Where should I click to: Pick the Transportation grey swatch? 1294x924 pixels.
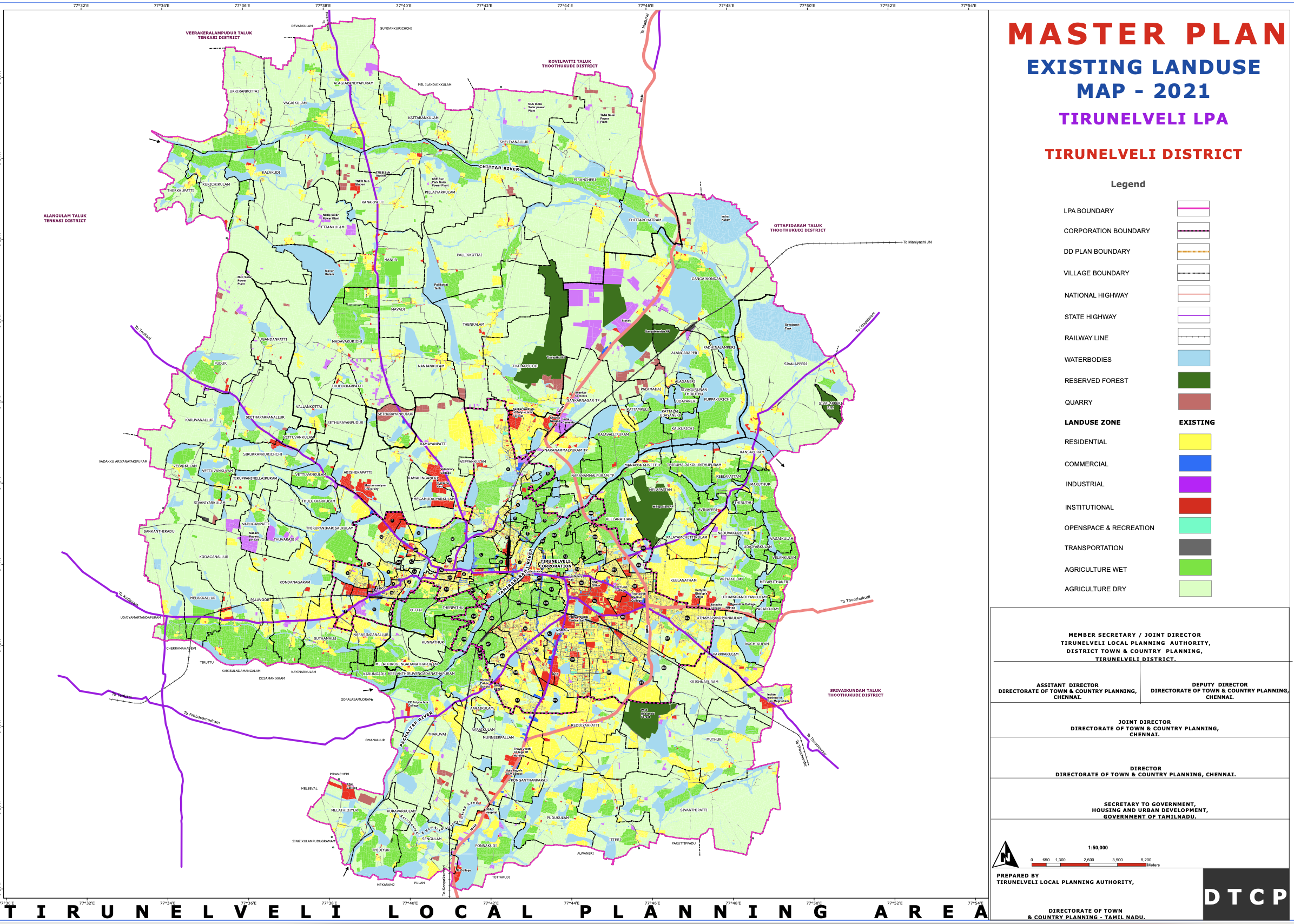(1194, 547)
